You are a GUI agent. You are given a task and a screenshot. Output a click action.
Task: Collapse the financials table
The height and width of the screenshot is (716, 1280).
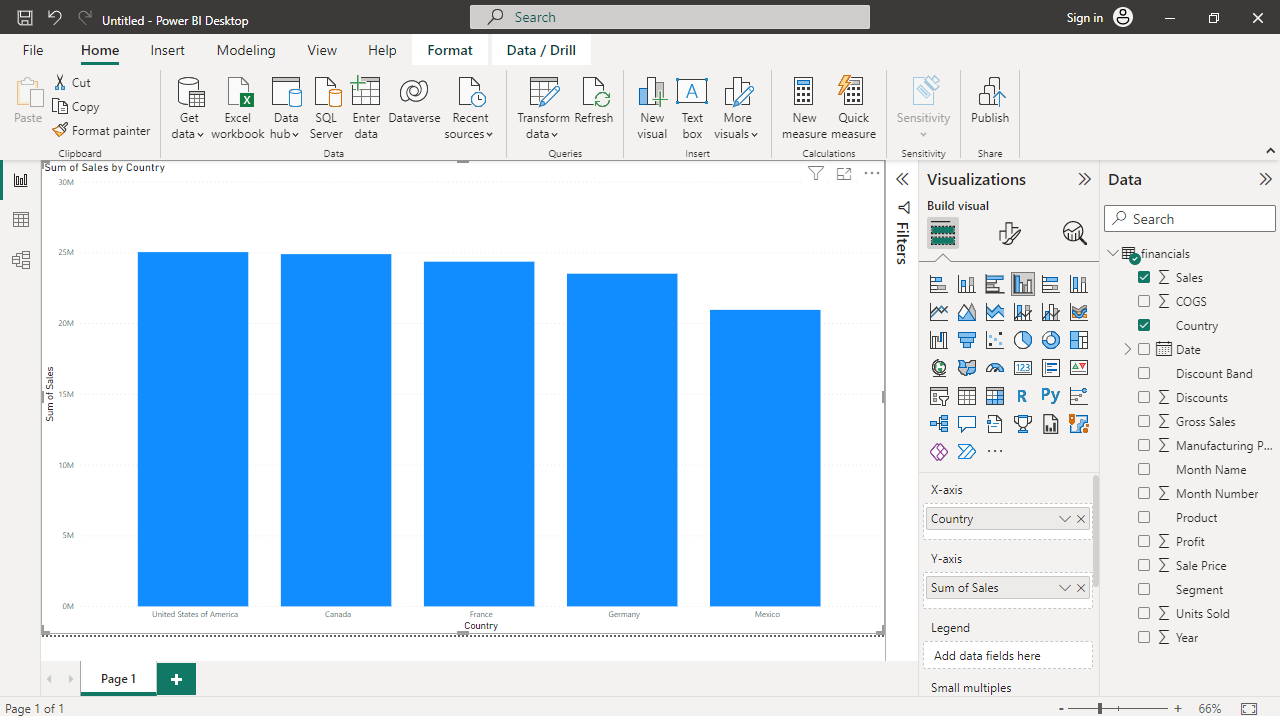click(x=1114, y=253)
